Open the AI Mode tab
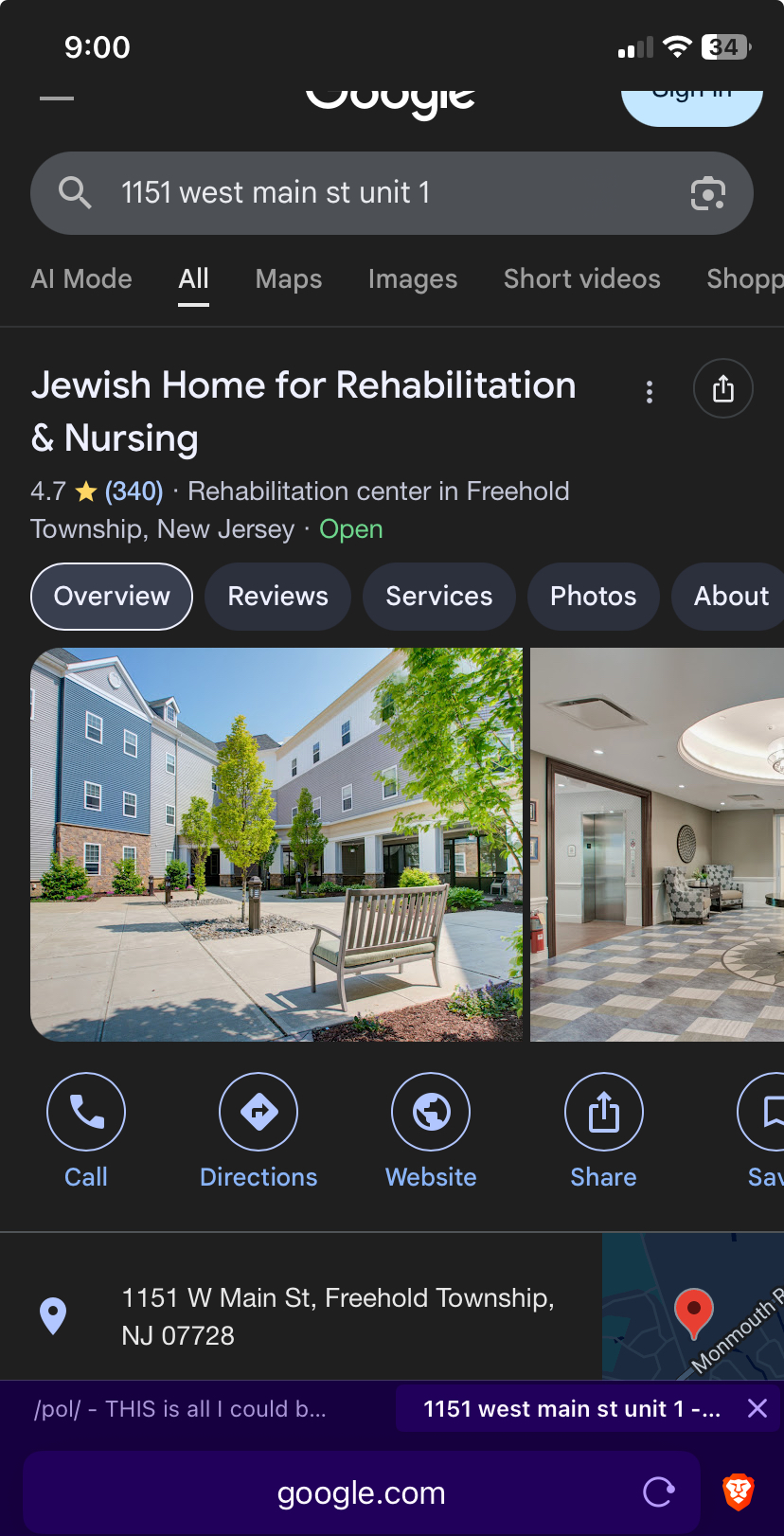 pyautogui.click(x=81, y=278)
